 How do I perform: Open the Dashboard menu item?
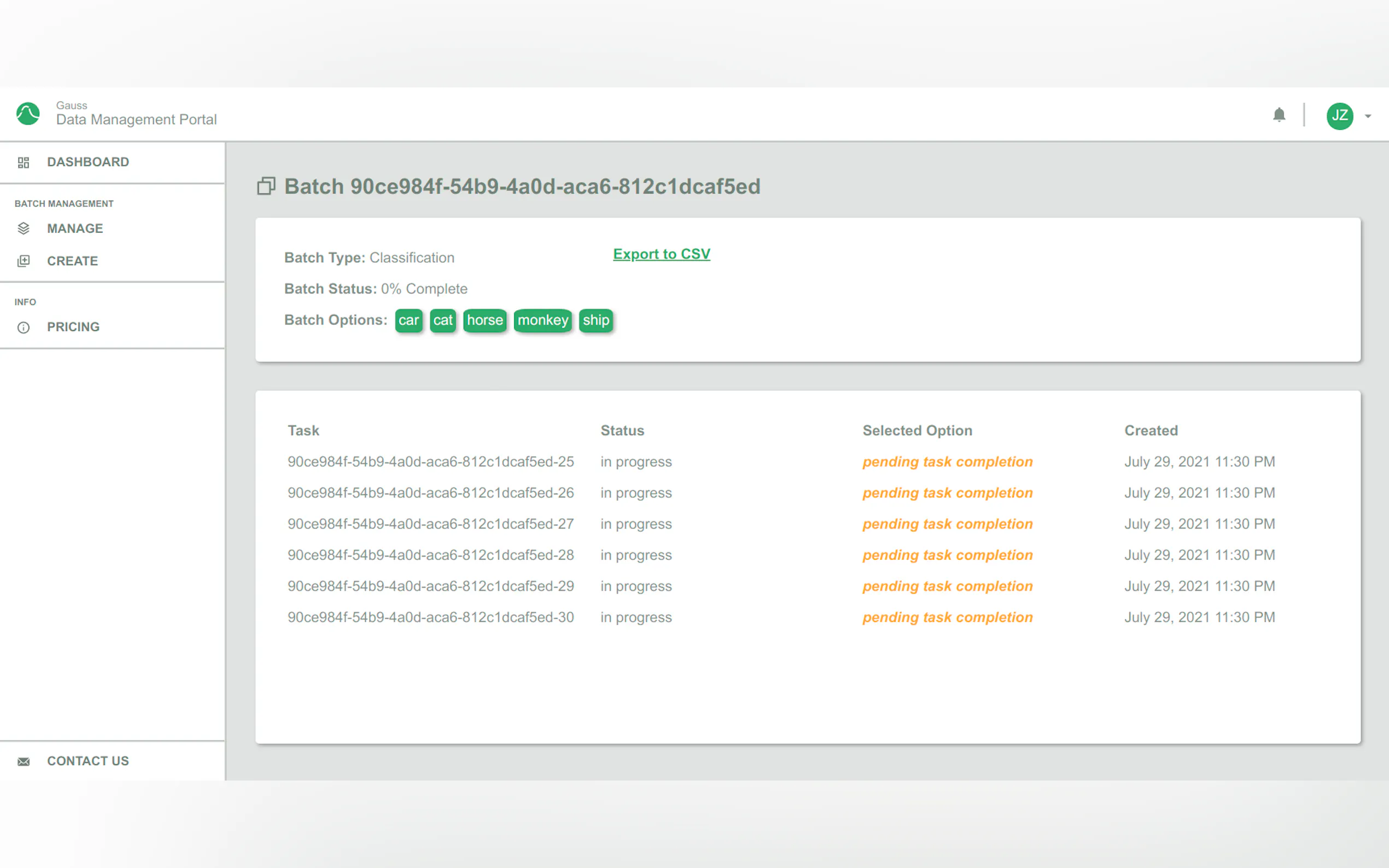[88, 162]
